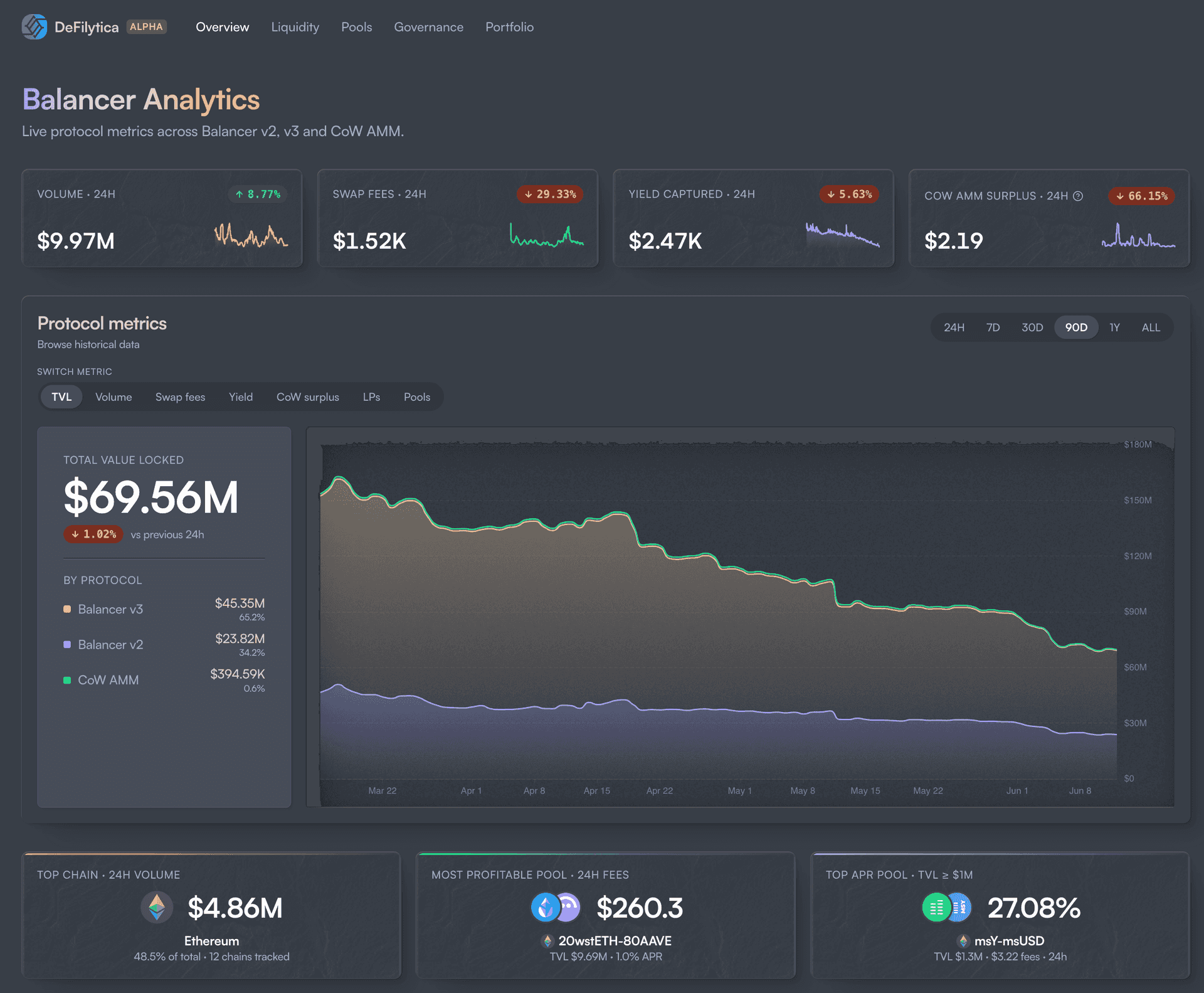Image resolution: width=1204 pixels, height=993 pixels.
Task: Click the CoW AMM Surplus sparkline
Action: (x=1139, y=235)
